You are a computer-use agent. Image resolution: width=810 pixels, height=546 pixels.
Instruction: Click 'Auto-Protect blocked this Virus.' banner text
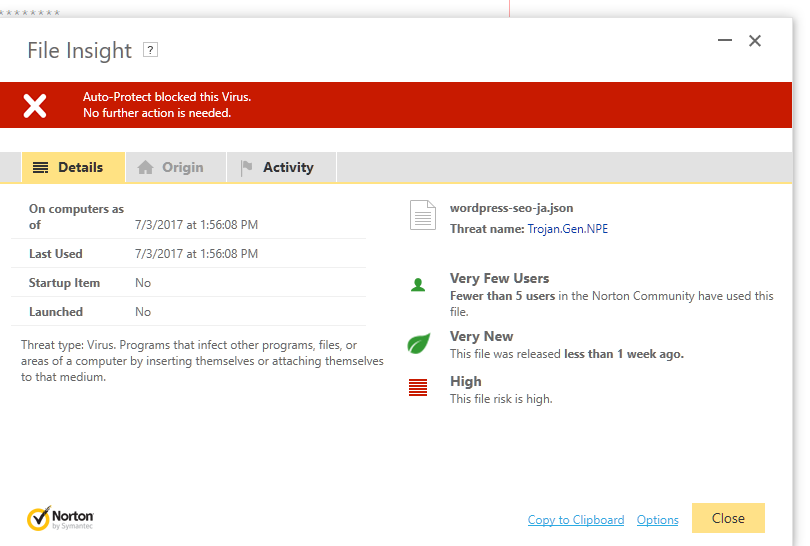167,97
